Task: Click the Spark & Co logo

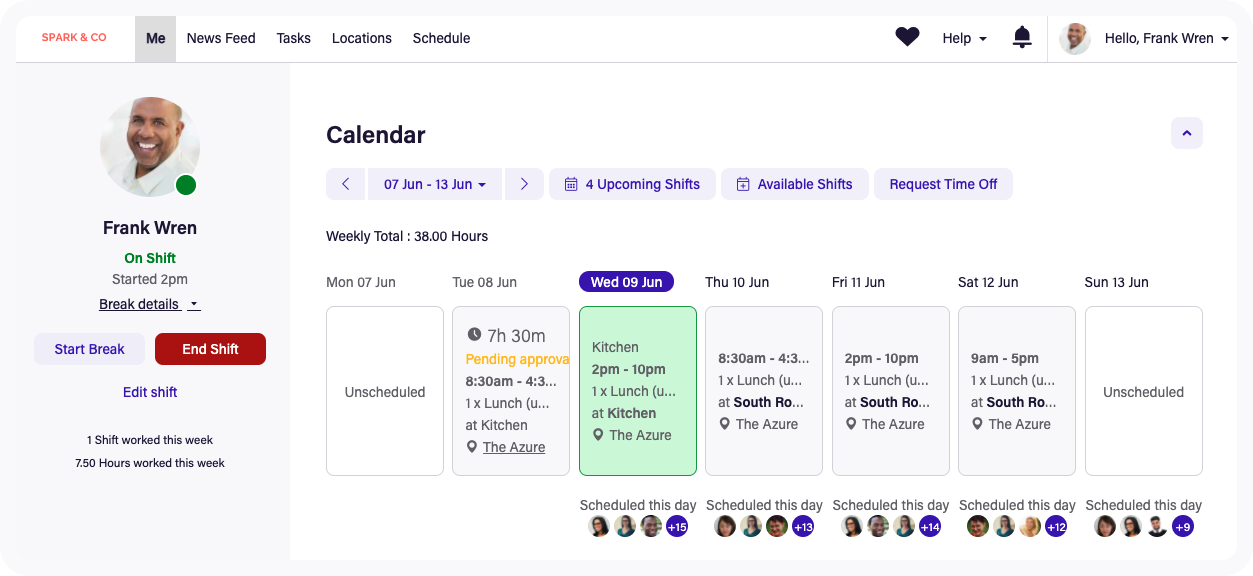Action: click(x=74, y=38)
